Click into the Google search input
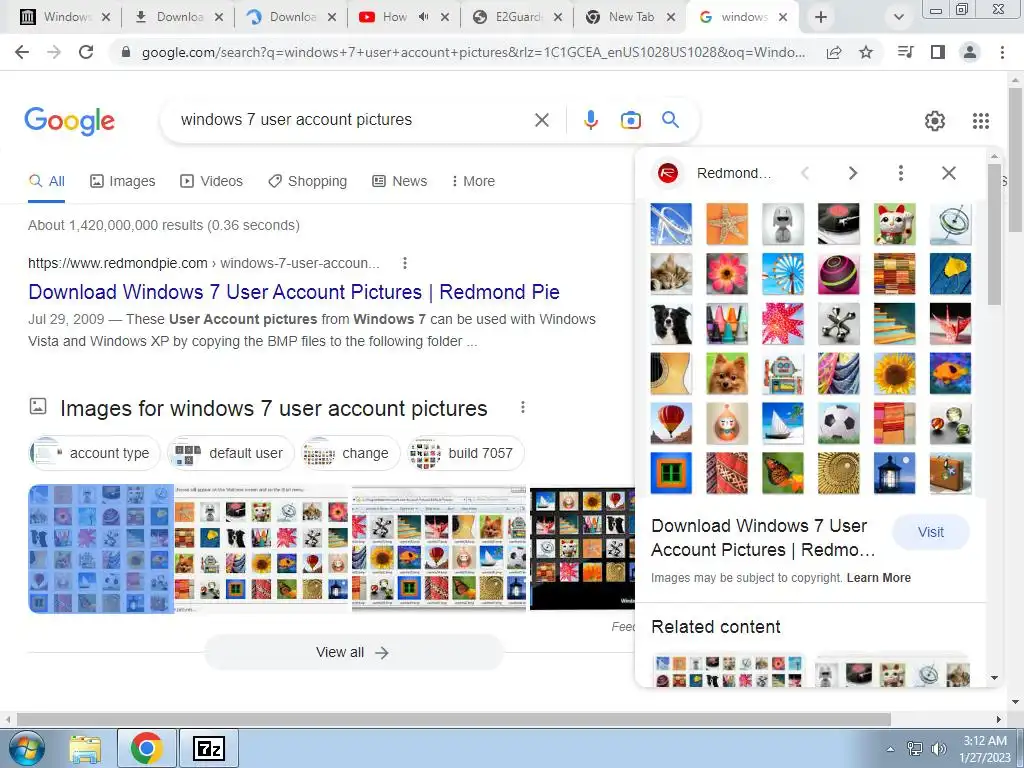 pyautogui.click(x=353, y=120)
